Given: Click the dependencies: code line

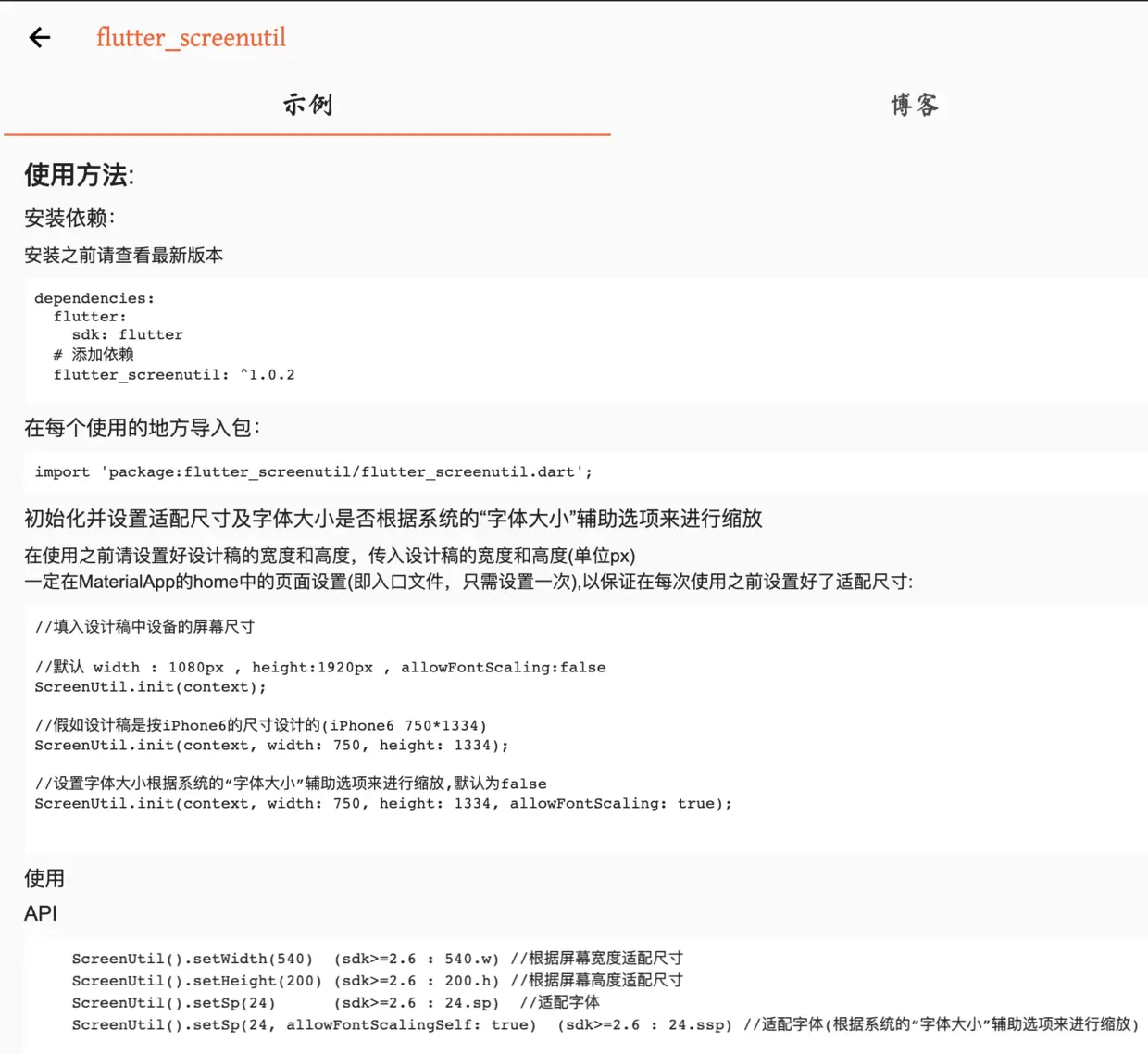Looking at the screenshot, I should tap(94, 298).
